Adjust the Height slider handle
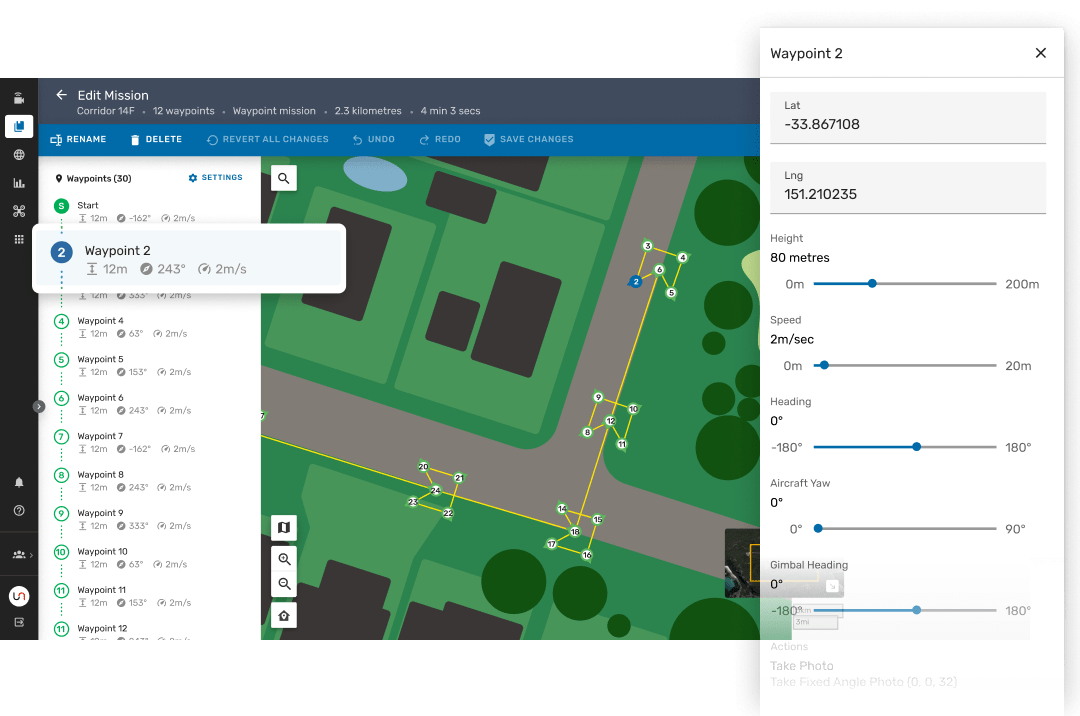The width and height of the screenshot is (1080, 716). [x=872, y=284]
